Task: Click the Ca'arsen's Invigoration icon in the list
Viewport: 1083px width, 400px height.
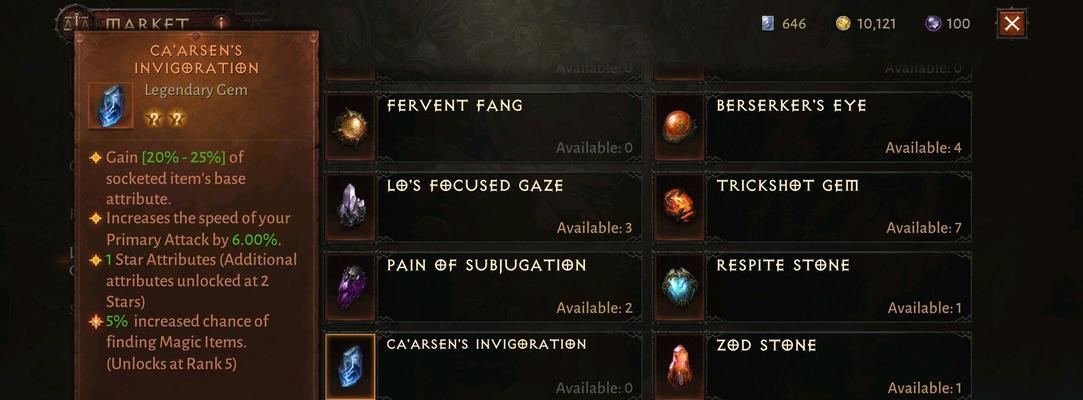Action: (349, 366)
